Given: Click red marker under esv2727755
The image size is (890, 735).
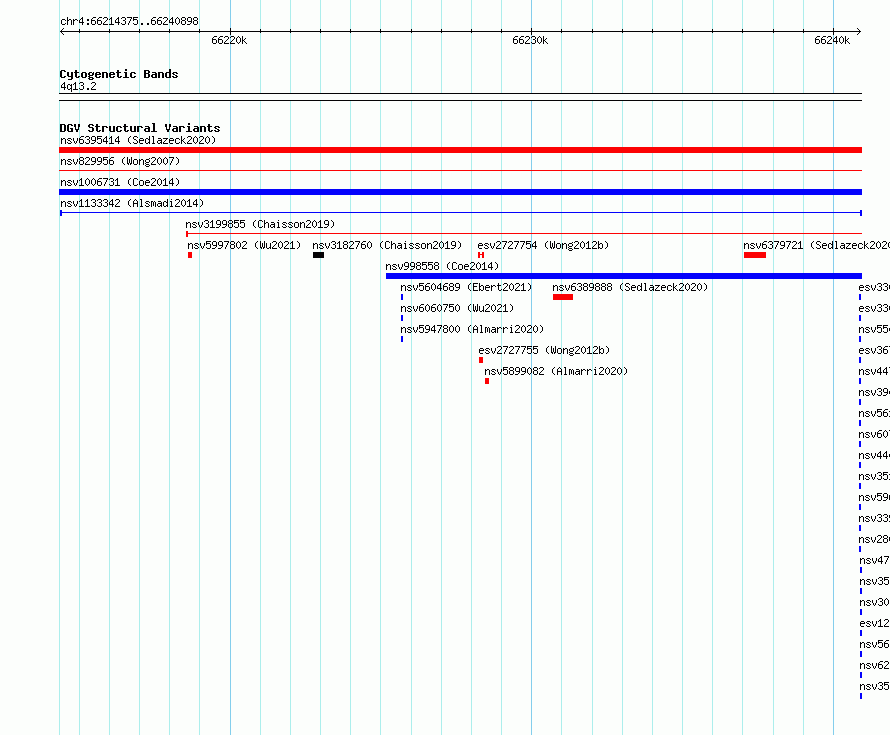Looking at the screenshot, I should [481, 360].
